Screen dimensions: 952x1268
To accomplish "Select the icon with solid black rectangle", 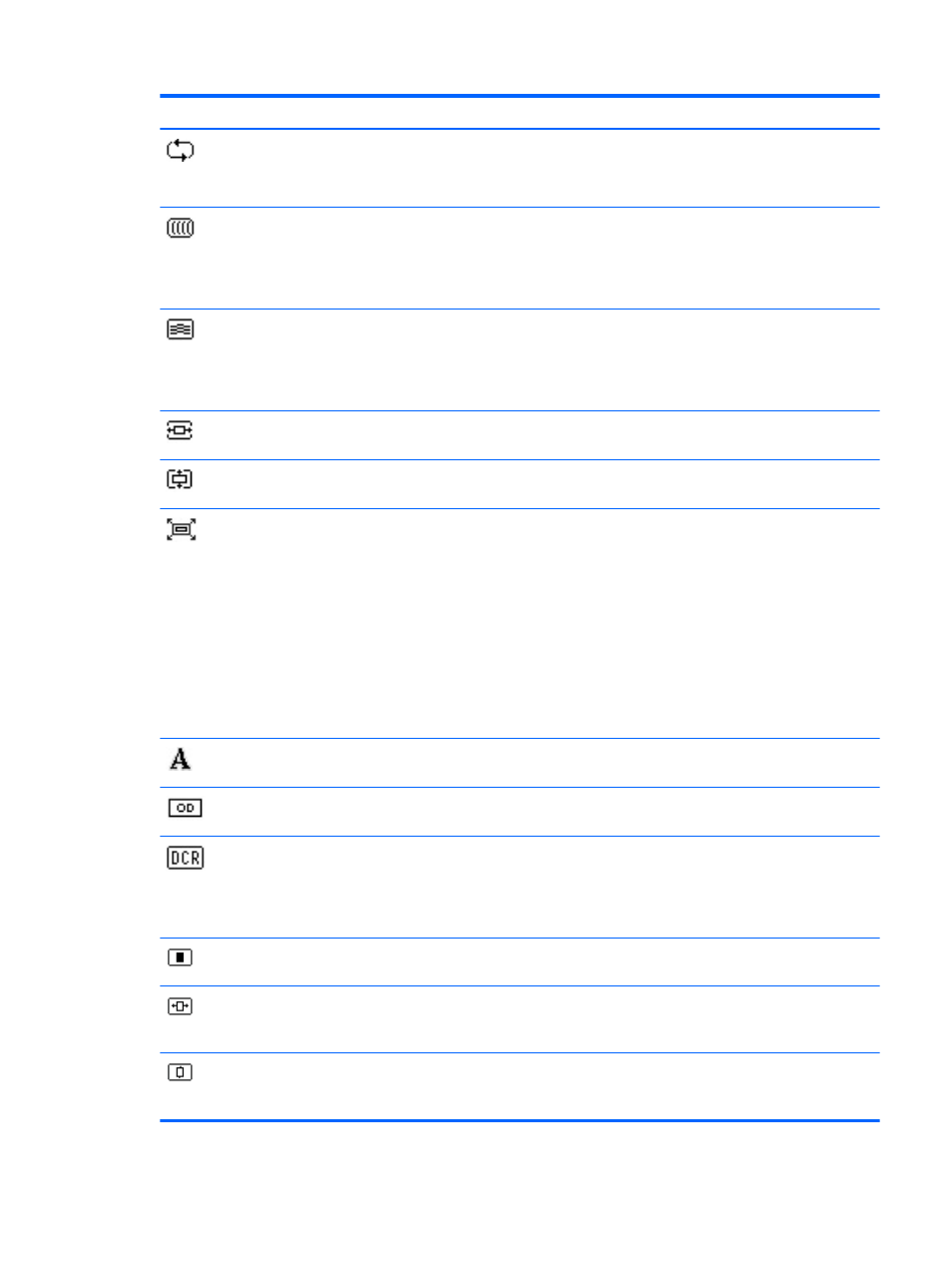I will [x=180, y=957].
